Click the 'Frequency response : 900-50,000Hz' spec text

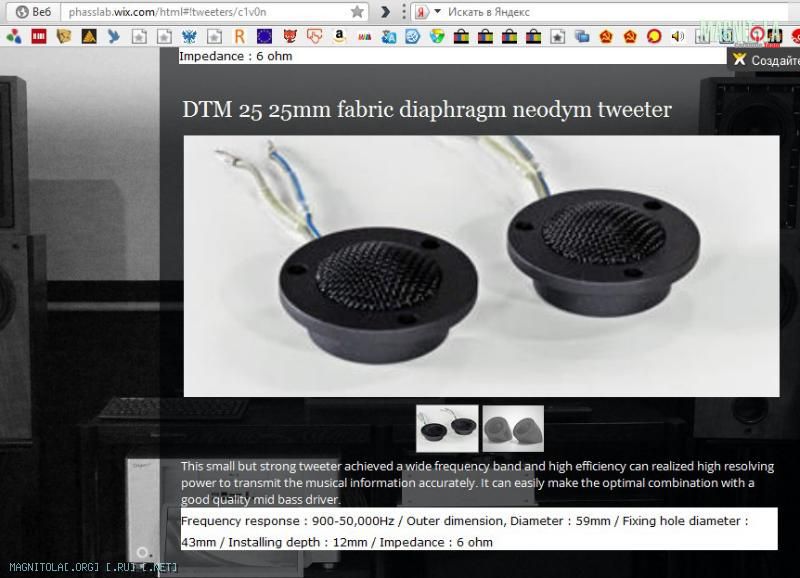point(288,521)
